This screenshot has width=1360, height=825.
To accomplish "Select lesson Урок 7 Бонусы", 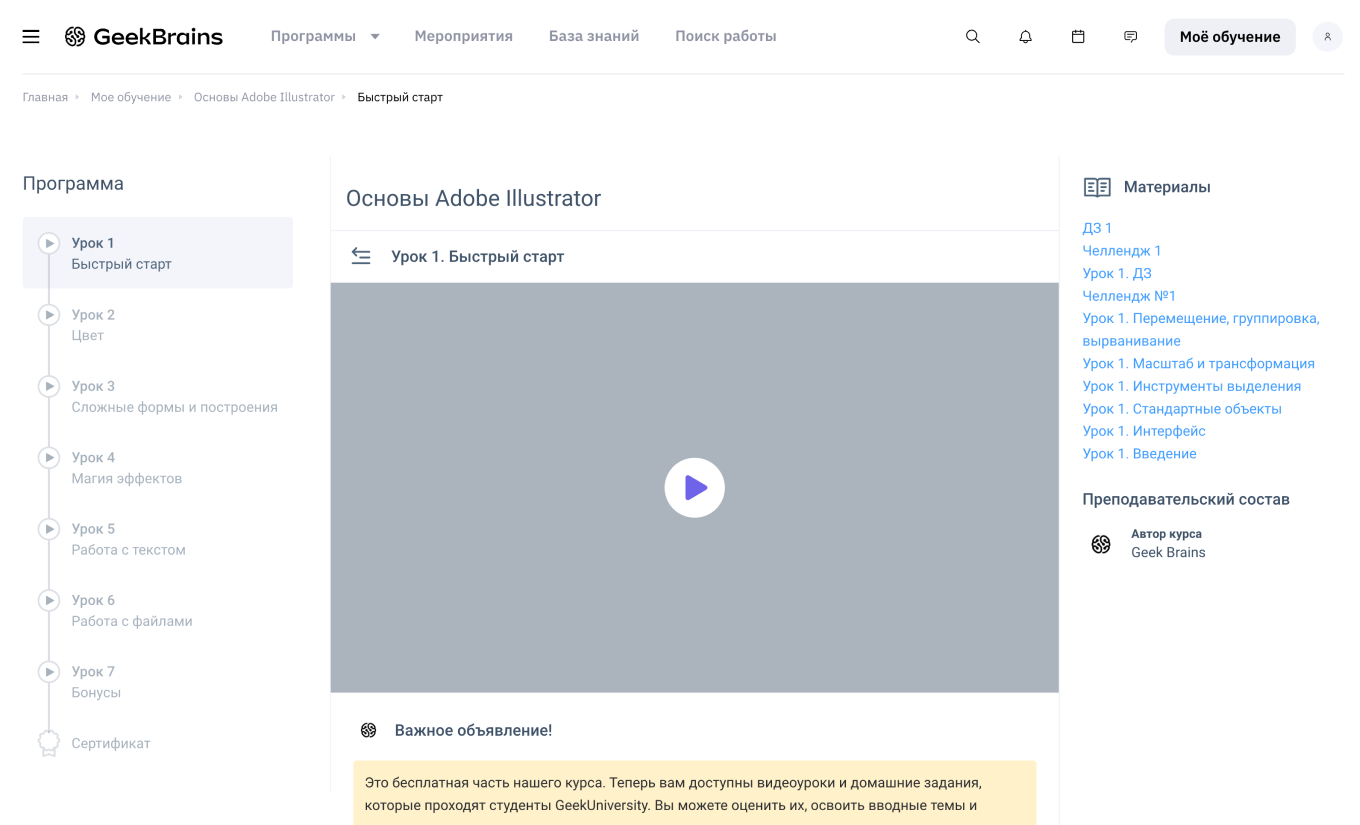I will pyautogui.click(x=158, y=681).
